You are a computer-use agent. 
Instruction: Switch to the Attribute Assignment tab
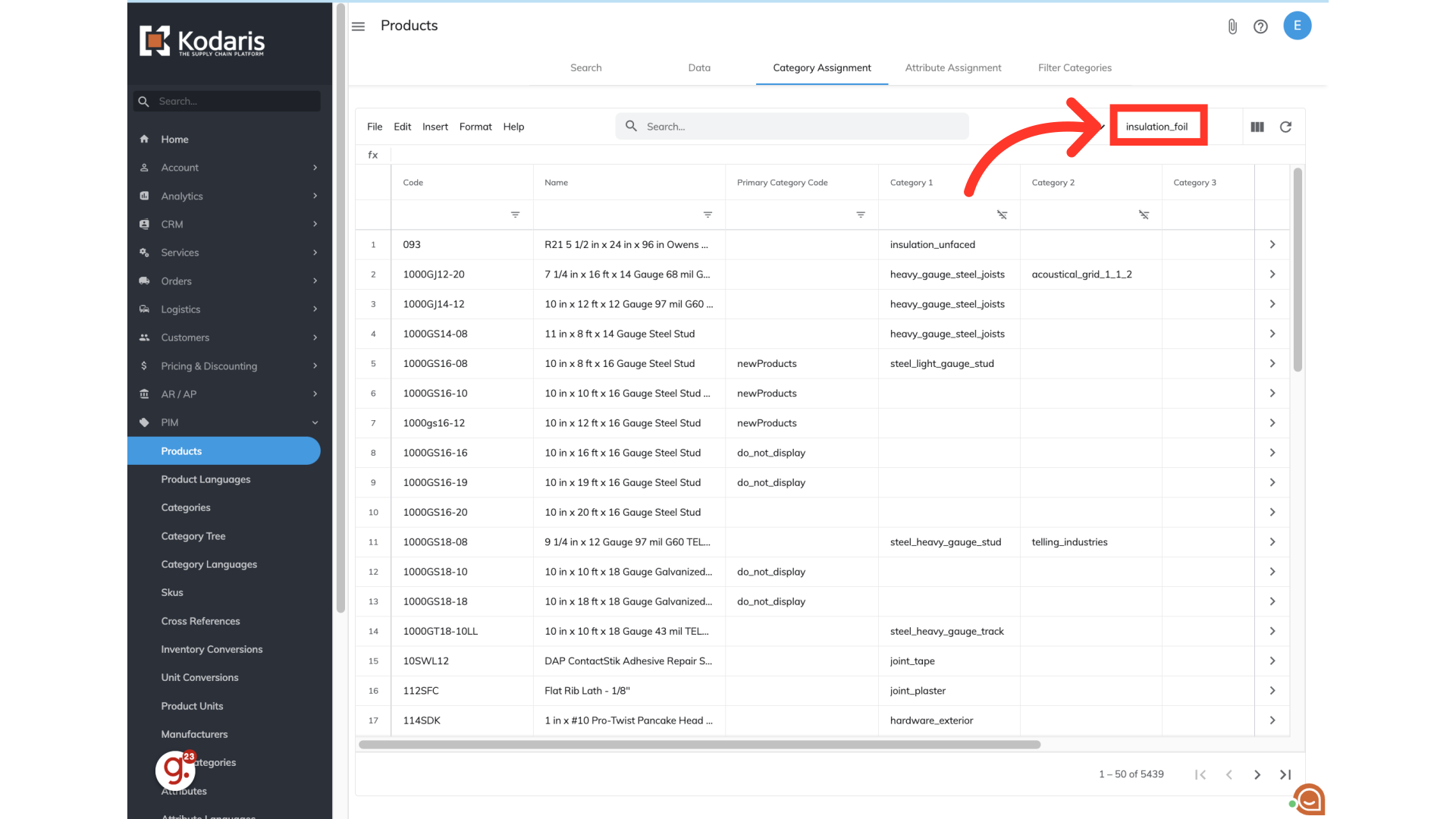coord(952,67)
